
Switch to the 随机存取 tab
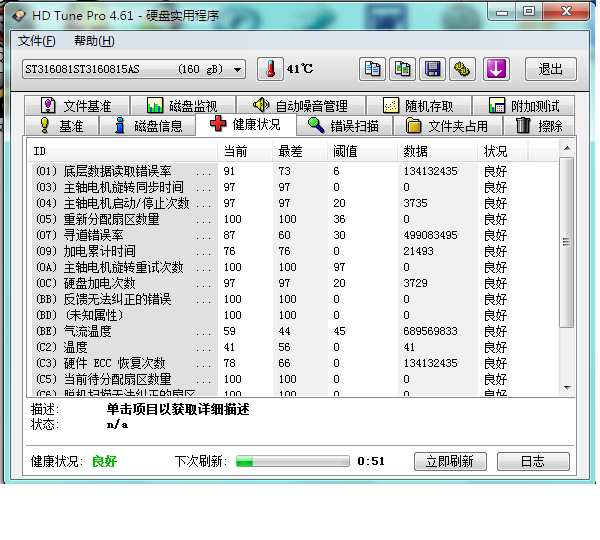(419, 106)
